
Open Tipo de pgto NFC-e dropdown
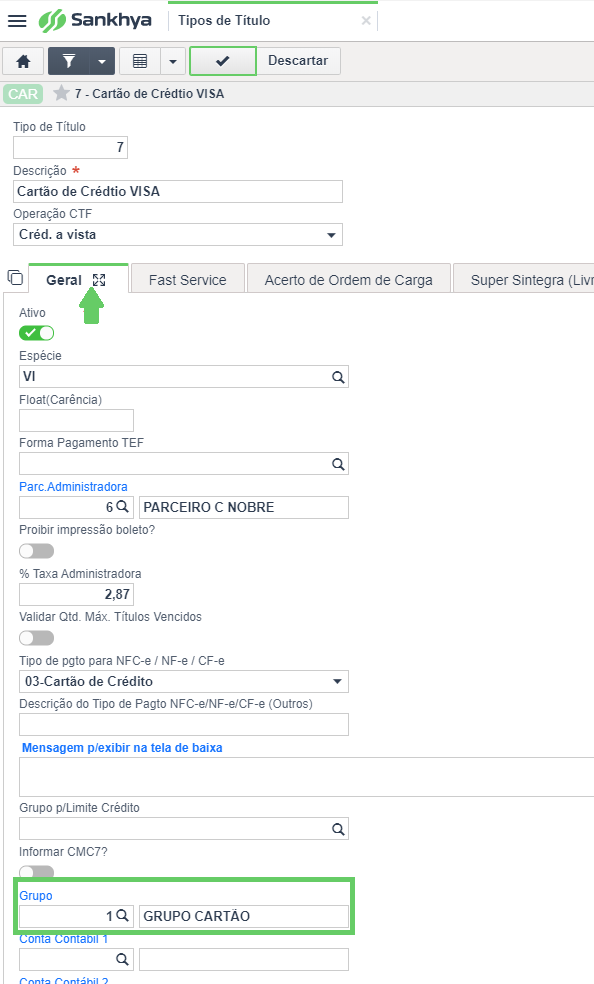[x=184, y=681]
